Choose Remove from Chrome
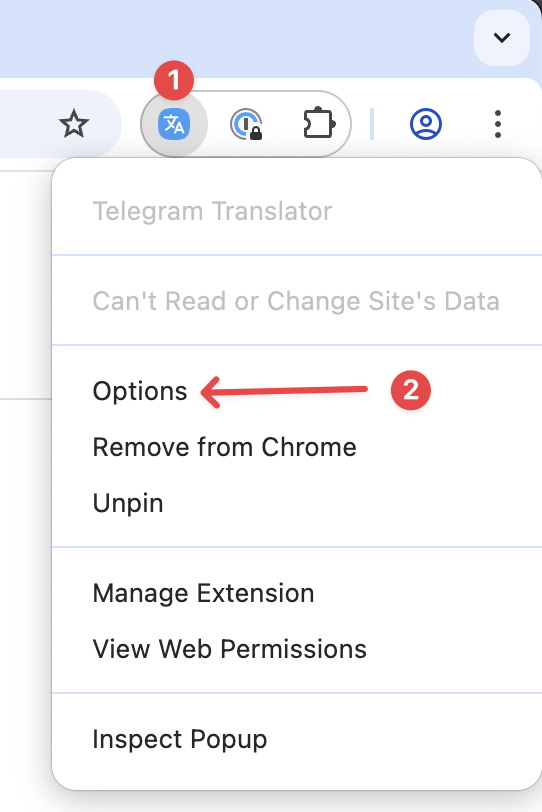Viewport: 542px width, 812px height. coord(225,447)
